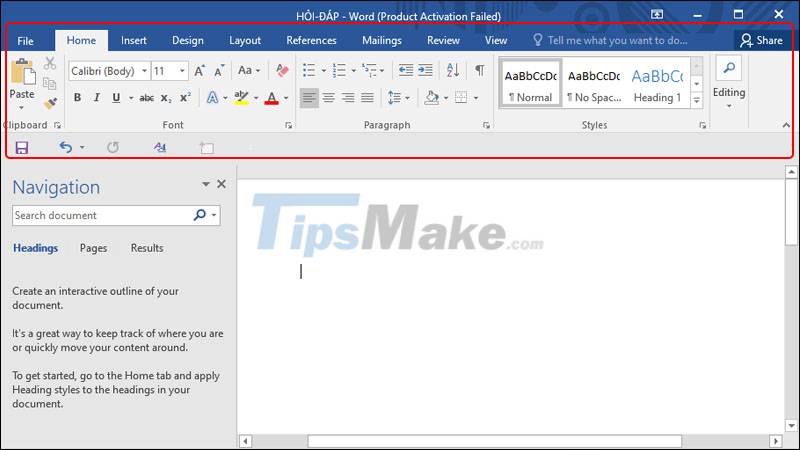Click the Paste clipboard icon
Screen dimensions: 800x450
click(x=22, y=72)
